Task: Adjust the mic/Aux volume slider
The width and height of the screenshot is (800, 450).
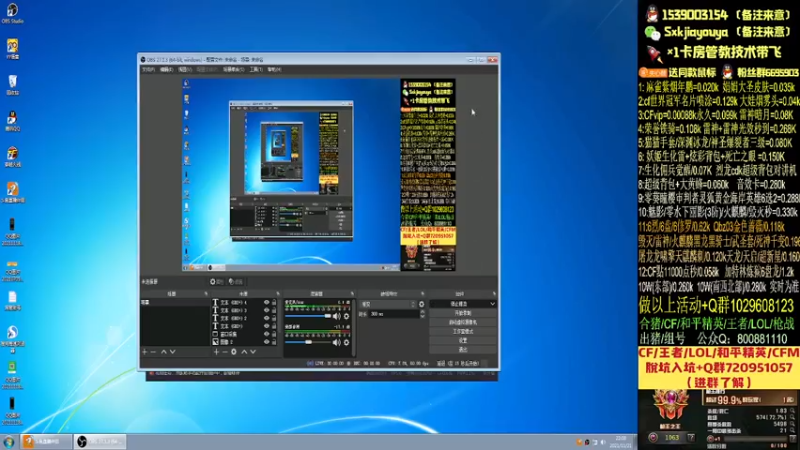Action: click(308, 316)
